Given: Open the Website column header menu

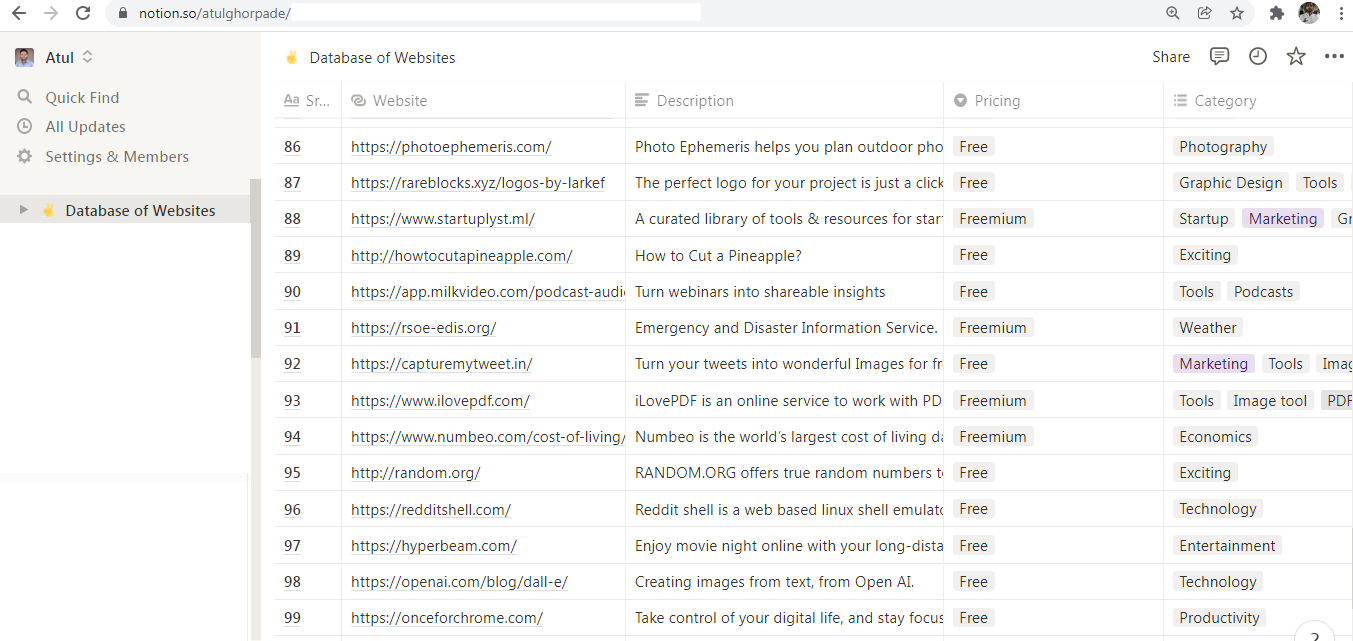Looking at the screenshot, I should pos(483,100).
